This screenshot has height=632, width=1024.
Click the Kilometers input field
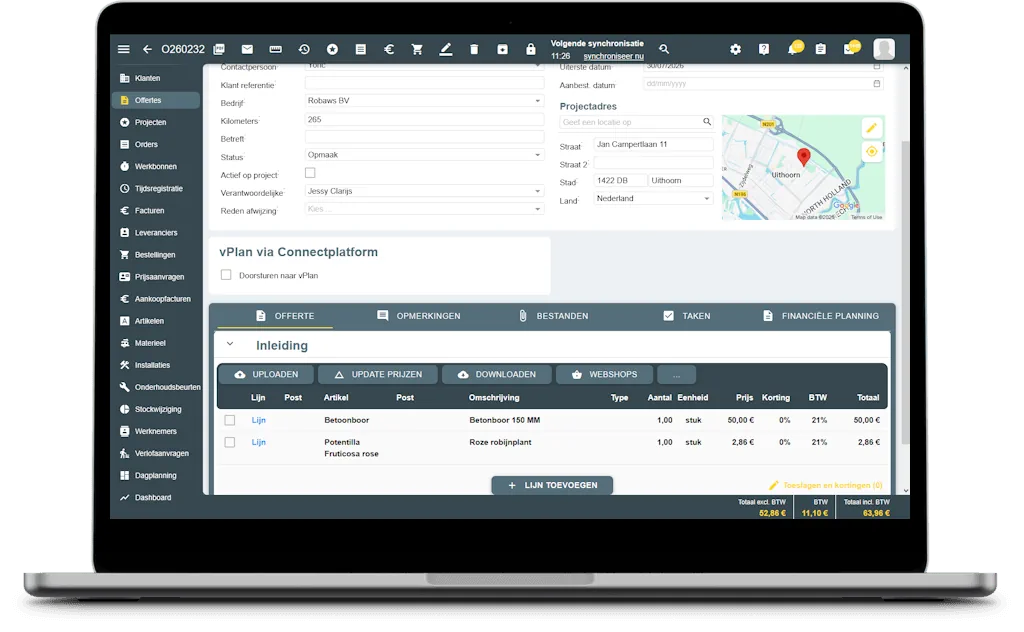point(424,119)
